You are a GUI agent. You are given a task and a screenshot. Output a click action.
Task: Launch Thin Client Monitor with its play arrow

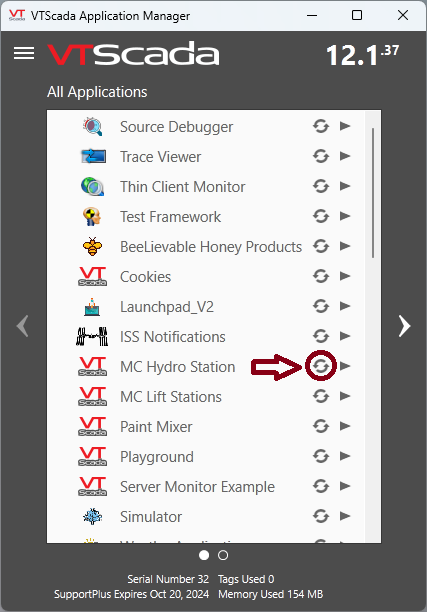tap(345, 186)
